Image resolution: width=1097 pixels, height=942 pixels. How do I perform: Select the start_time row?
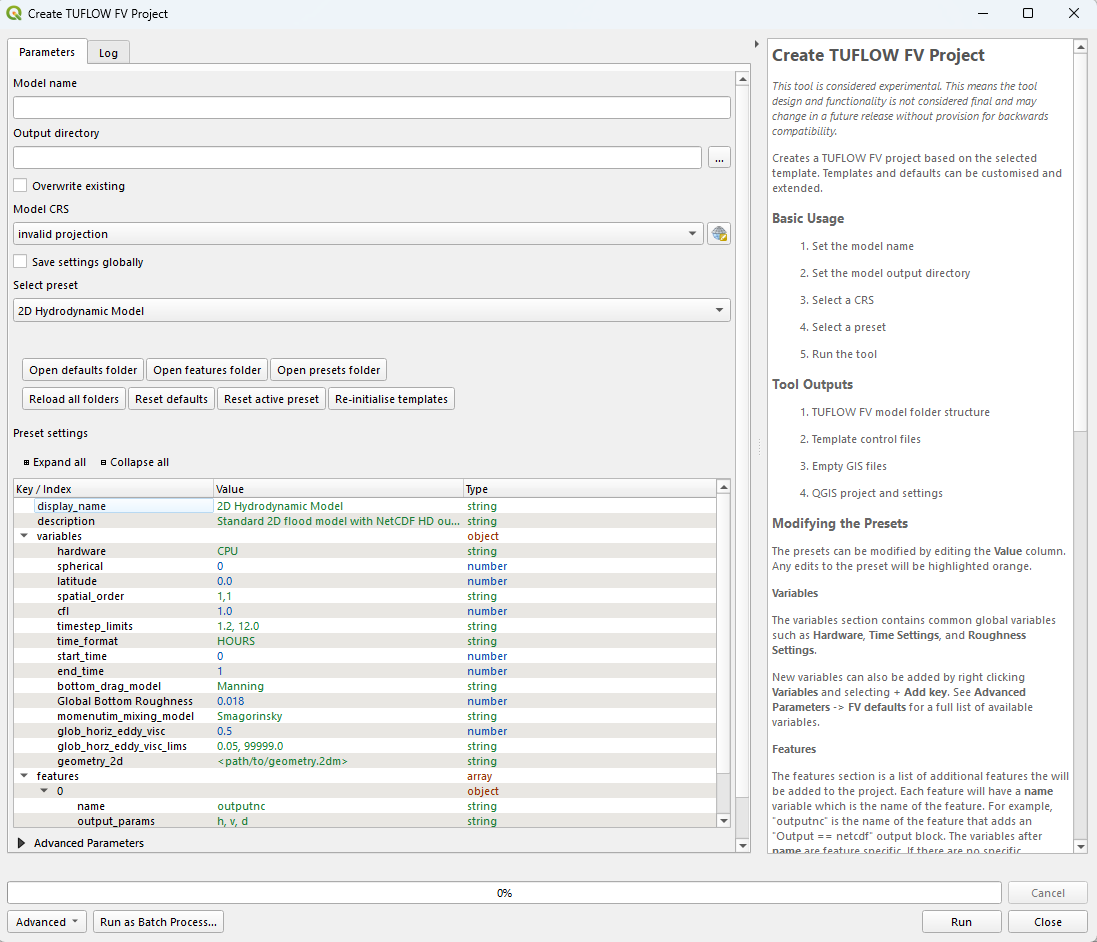(x=365, y=656)
